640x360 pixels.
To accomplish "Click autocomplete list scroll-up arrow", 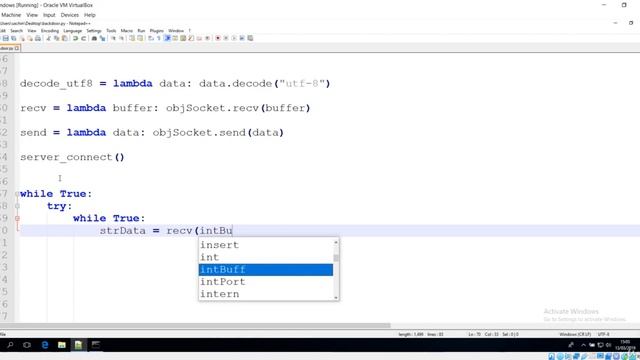I will coord(336,242).
